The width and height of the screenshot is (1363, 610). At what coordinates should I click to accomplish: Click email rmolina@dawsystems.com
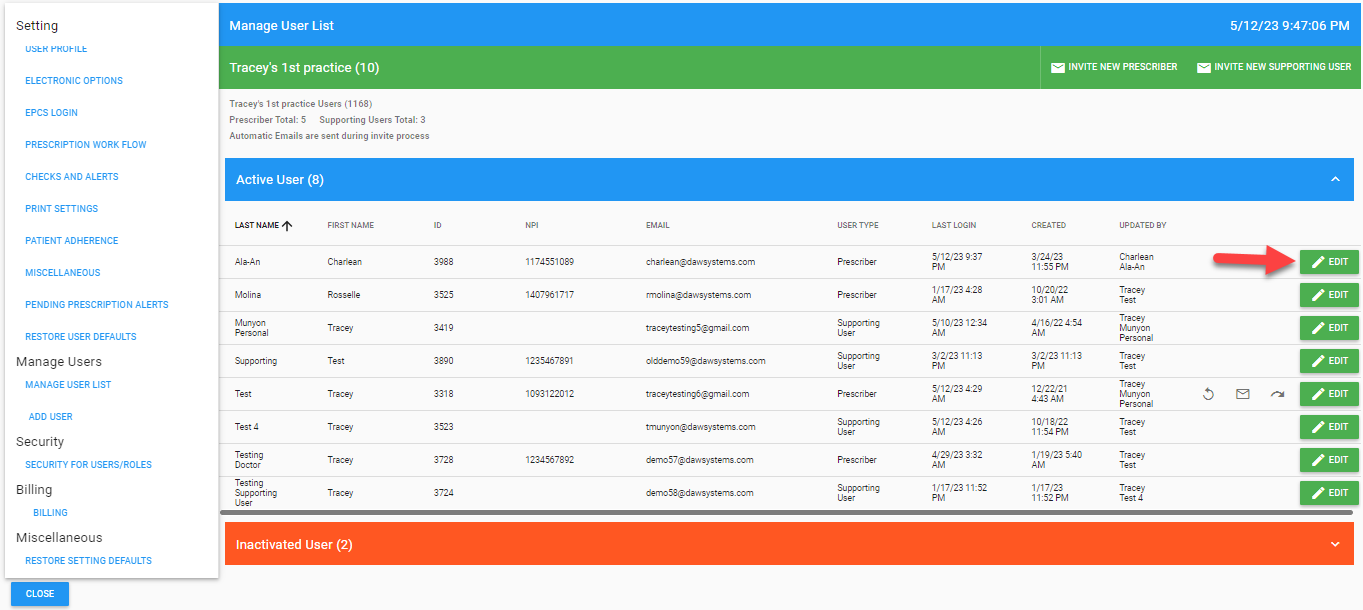[698, 295]
